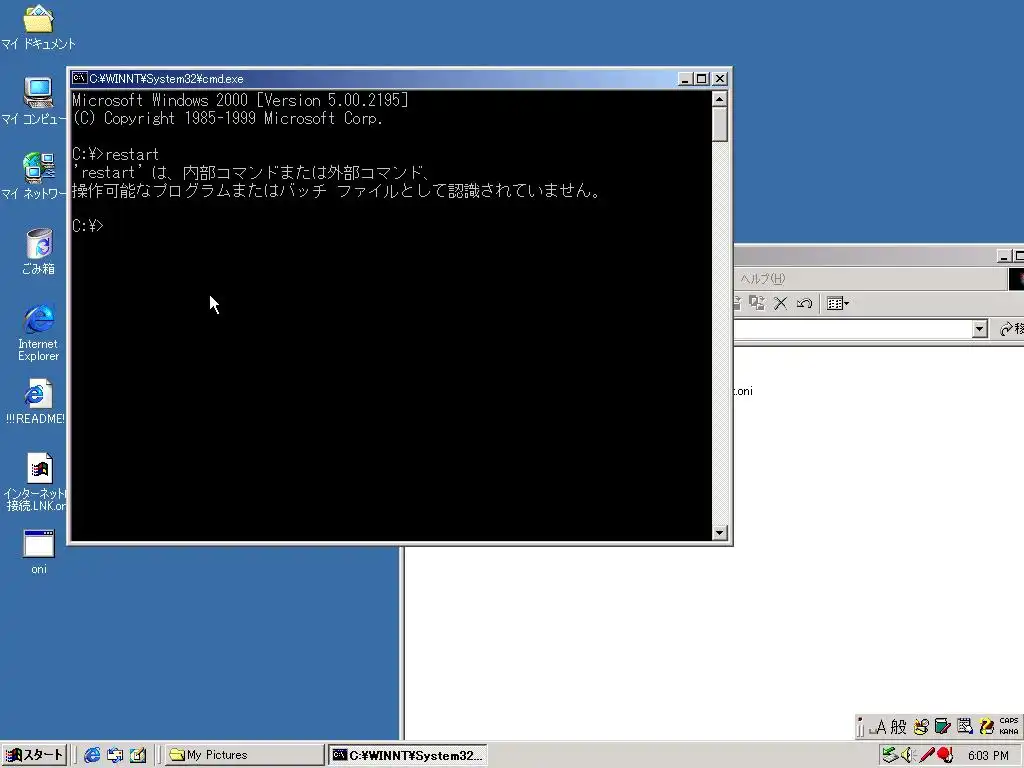The height and width of the screenshot is (768, 1024).
Task: Click the red pen tray icon
Action: tap(926, 755)
